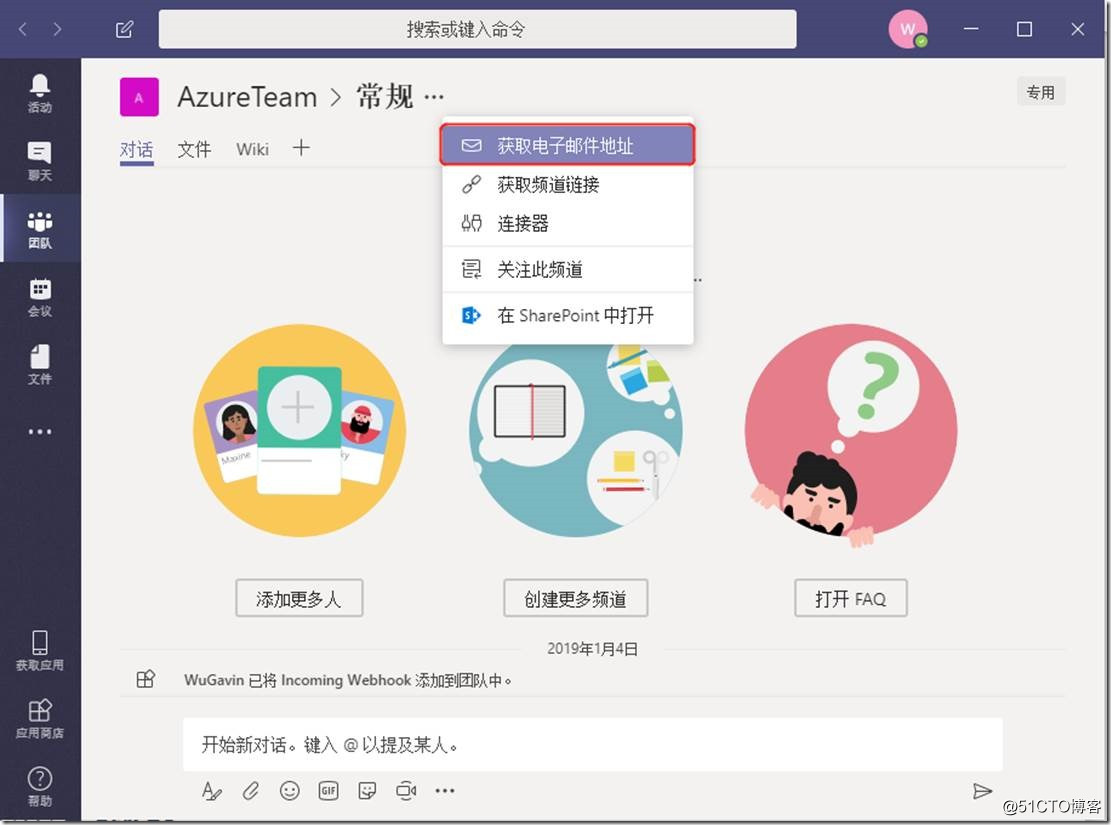
Task: Click the Incoming Webhook message app icon
Action: [x=145, y=679]
